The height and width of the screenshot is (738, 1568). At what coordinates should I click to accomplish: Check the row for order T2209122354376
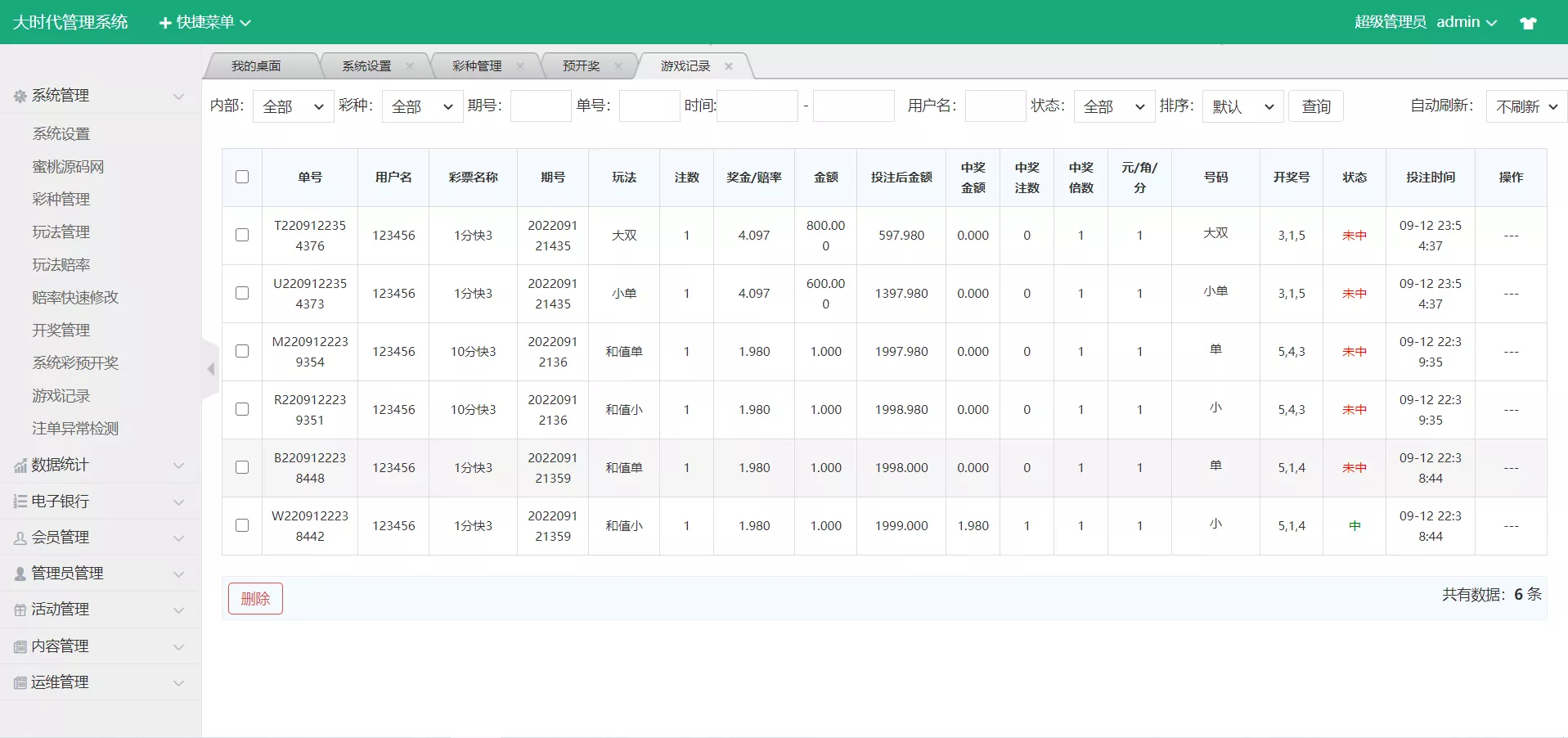(241, 235)
